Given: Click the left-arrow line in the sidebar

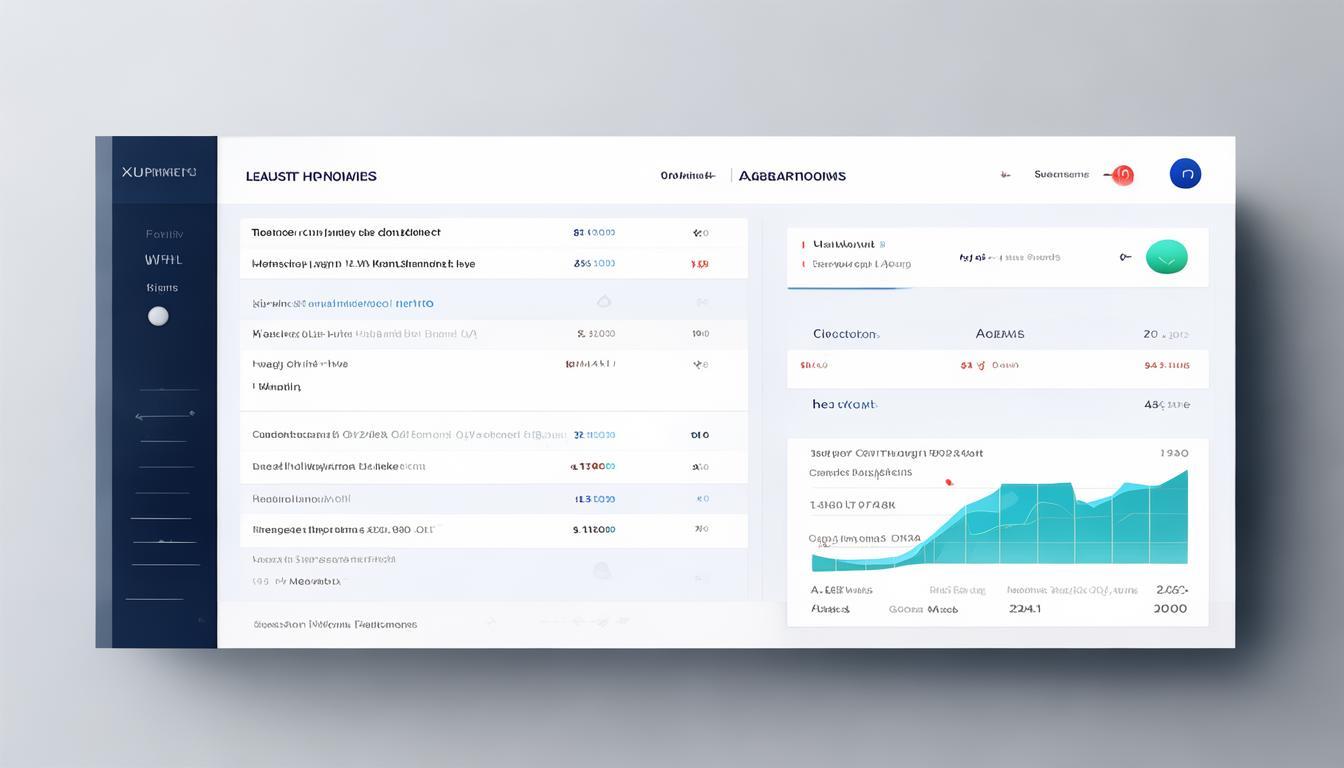Looking at the screenshot, I should coord(164,414).
